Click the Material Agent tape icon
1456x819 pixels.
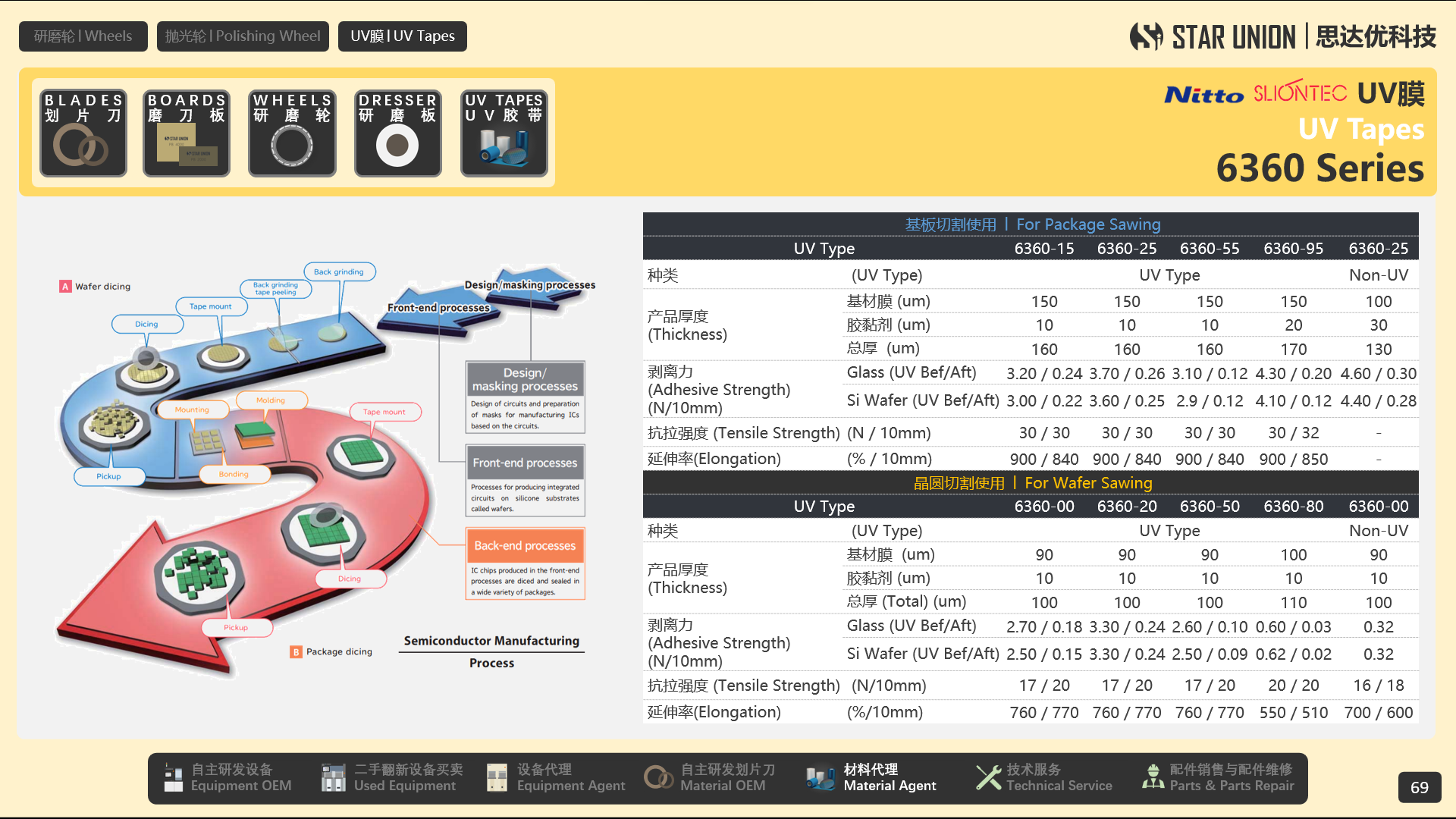click(821, 778)
